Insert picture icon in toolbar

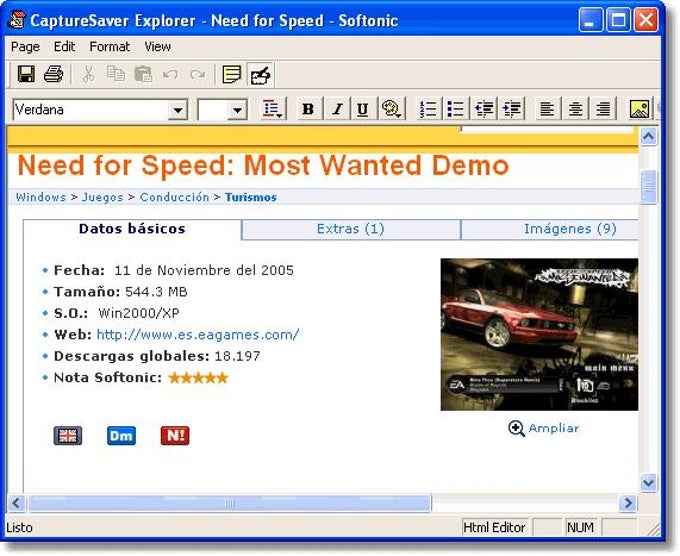point(639,108)
